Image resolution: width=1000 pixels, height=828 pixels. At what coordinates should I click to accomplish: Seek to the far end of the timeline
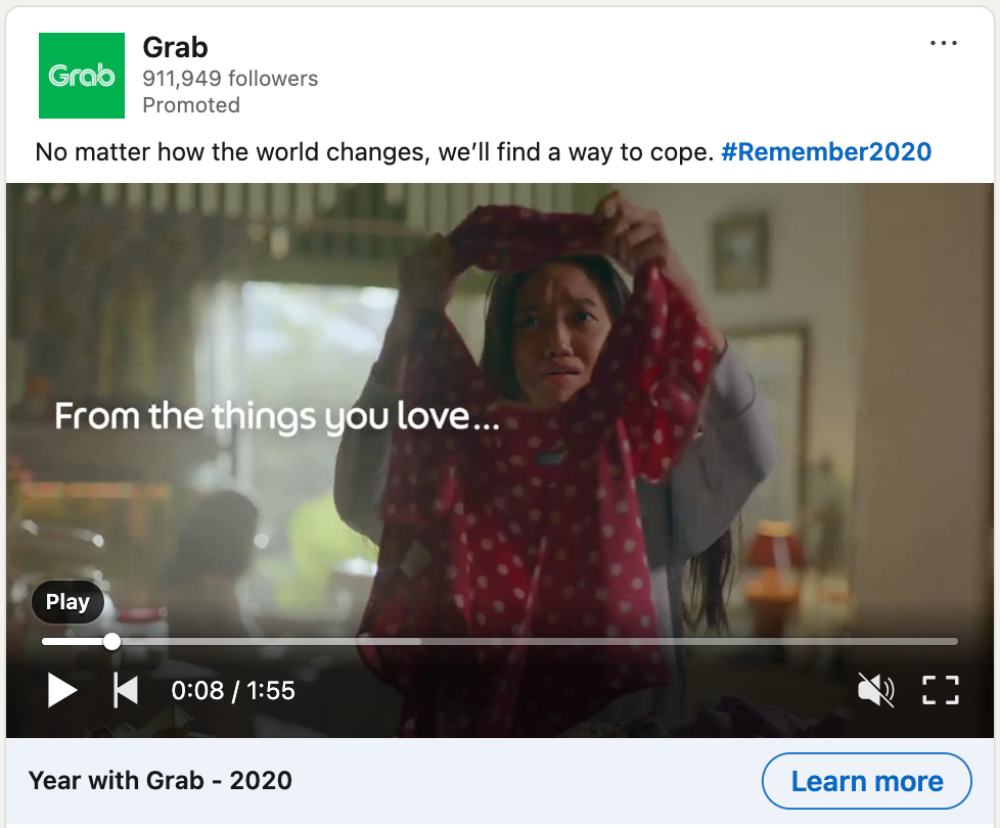[x=952, y=642]
